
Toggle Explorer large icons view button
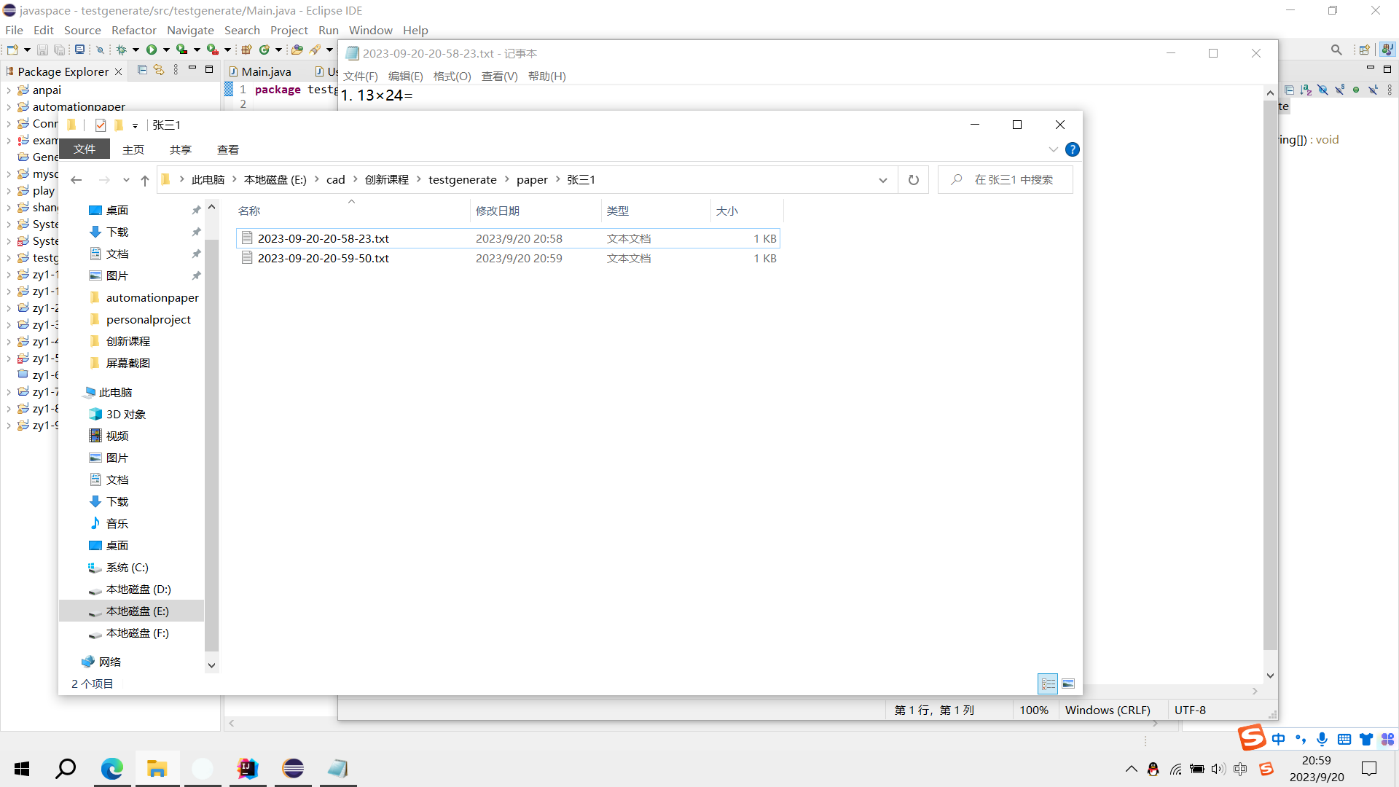click(1068, 684)
